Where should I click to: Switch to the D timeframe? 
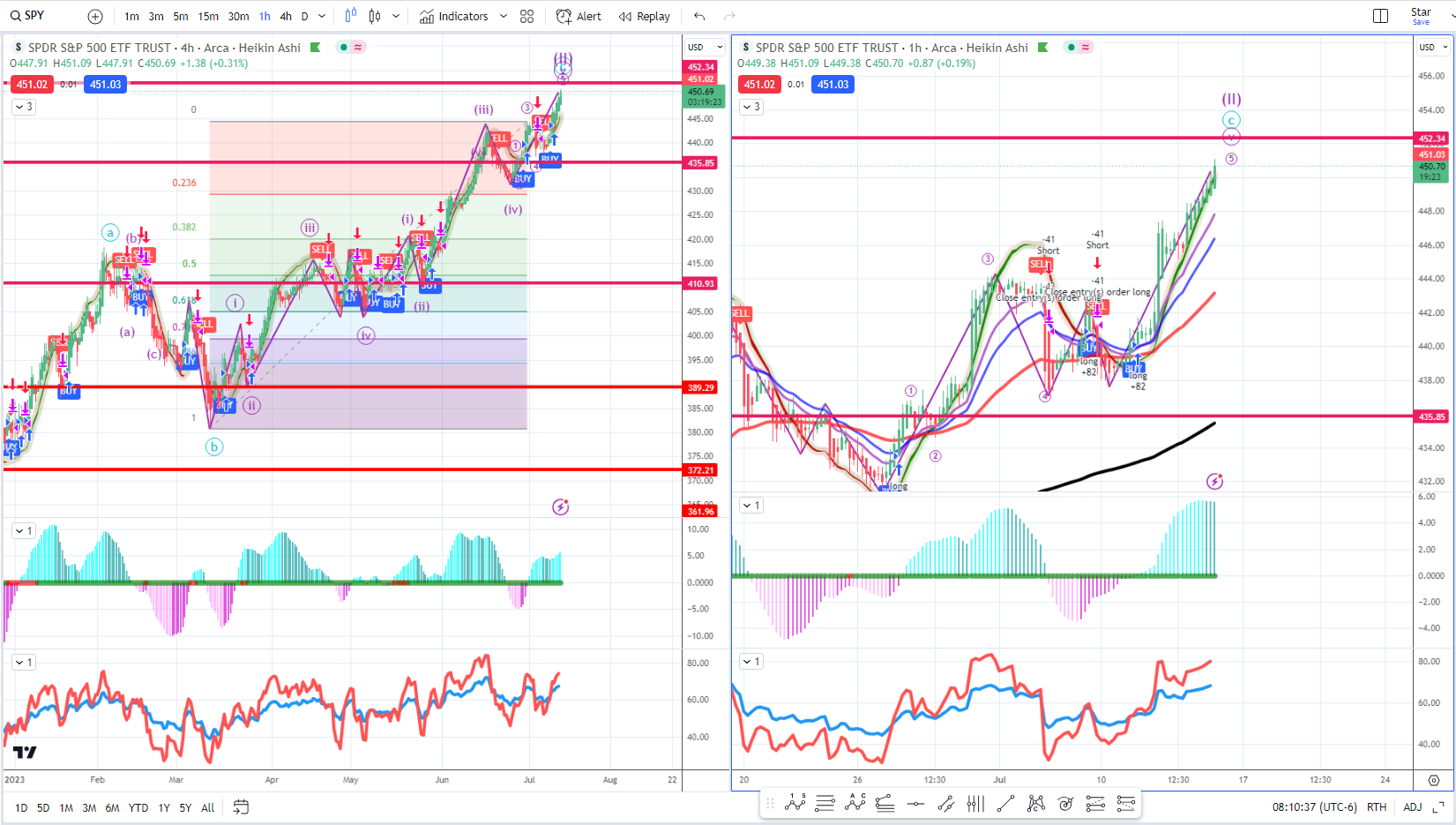pos(305,16)
